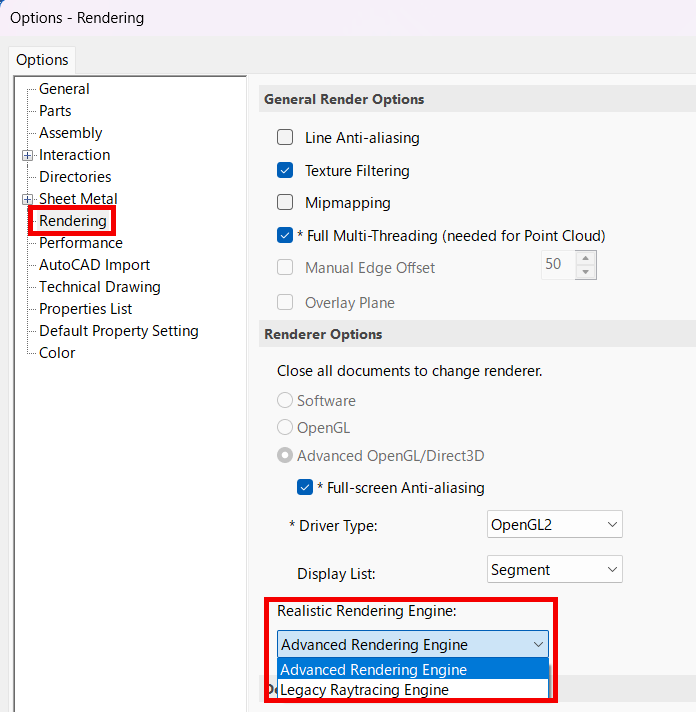Open the Performance settings page
696x712 pixels.
click(81, 243)
